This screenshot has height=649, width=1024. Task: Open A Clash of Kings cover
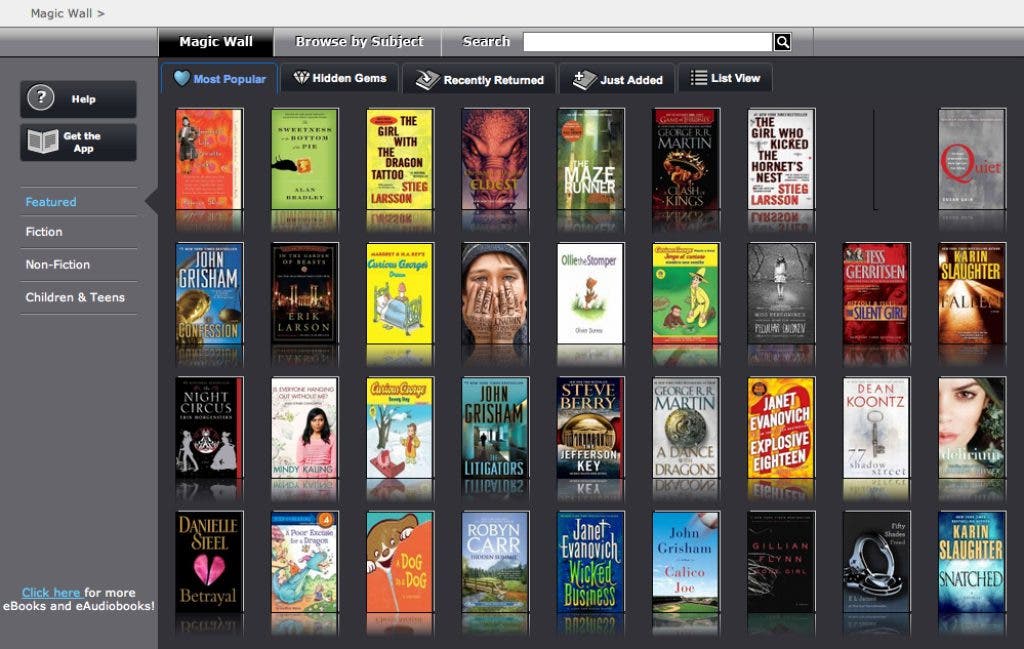coord(686,159)
